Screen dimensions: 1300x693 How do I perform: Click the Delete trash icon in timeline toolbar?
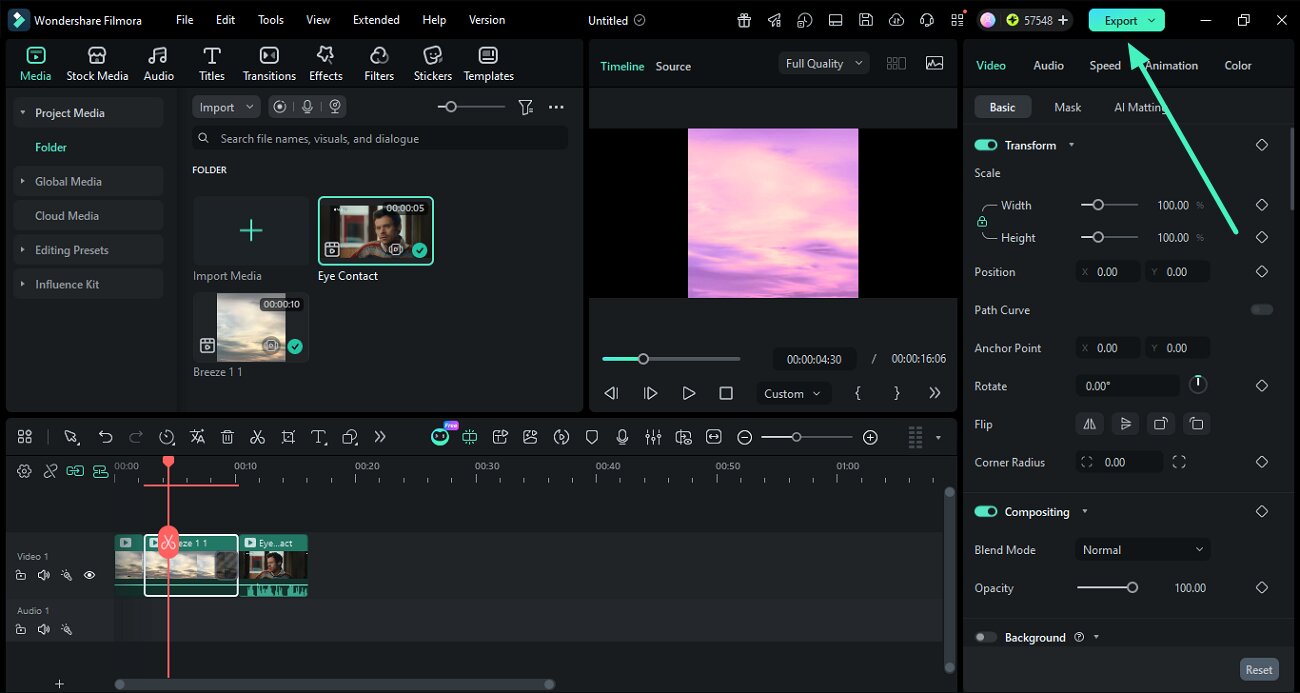click(227, 437)
